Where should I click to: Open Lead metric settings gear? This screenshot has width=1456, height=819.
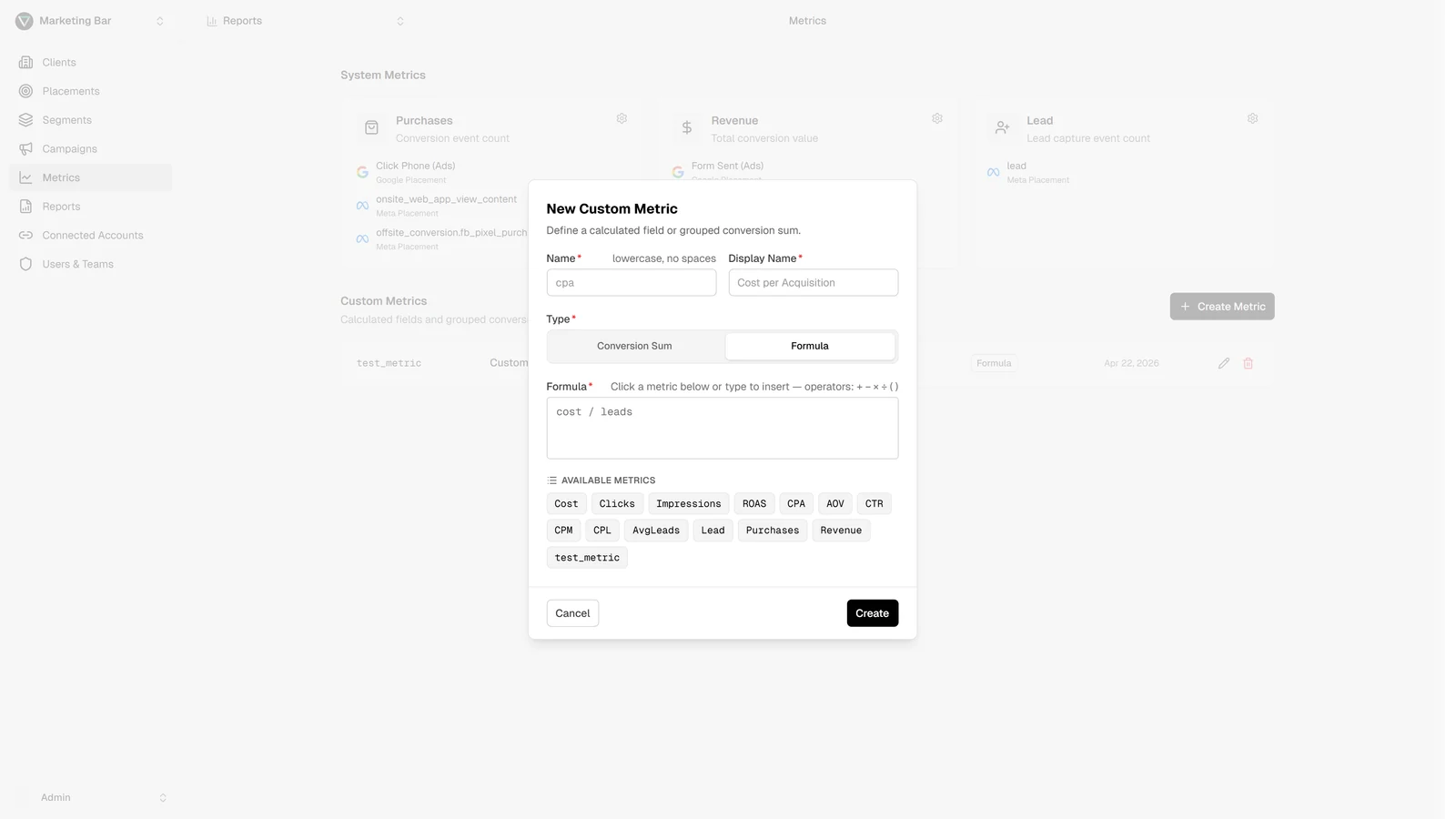[1252, 118]
